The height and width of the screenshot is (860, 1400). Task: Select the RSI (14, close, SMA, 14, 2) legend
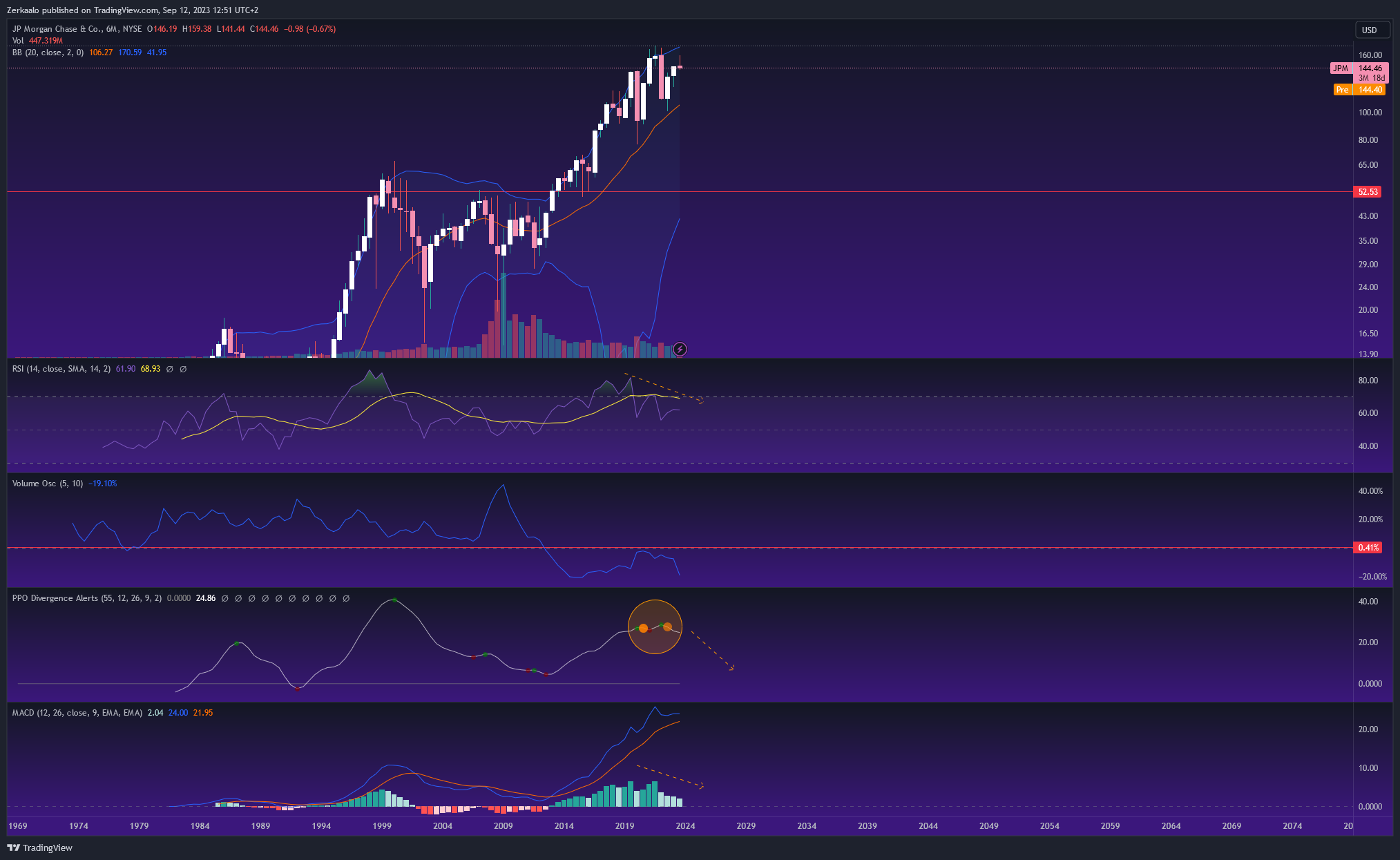61,369
